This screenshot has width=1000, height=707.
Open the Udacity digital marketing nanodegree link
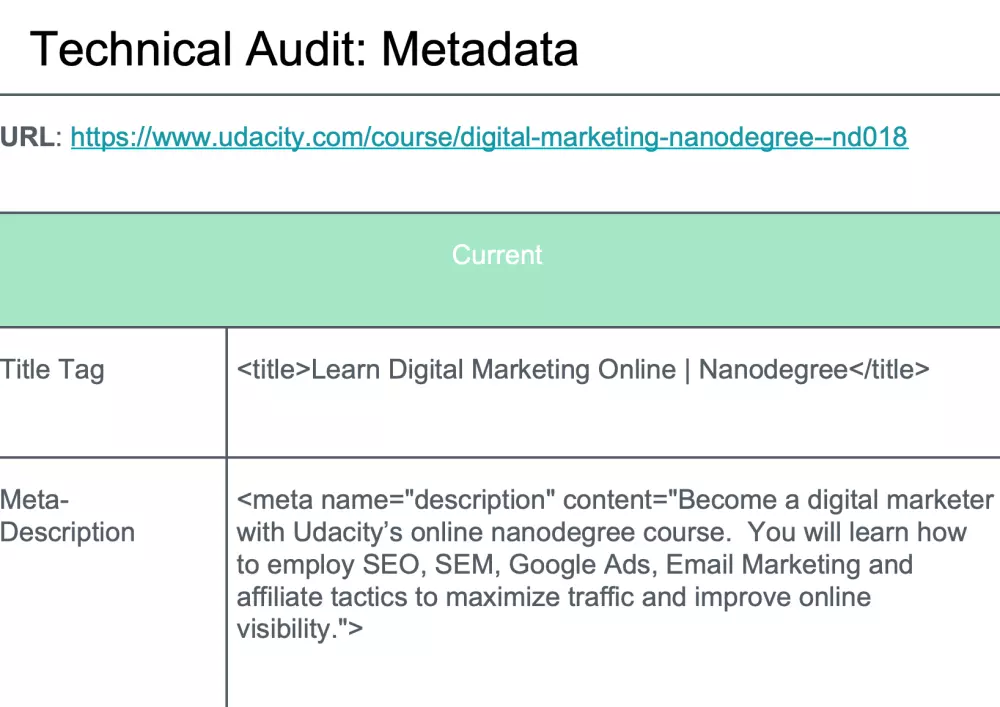[489, 137]
